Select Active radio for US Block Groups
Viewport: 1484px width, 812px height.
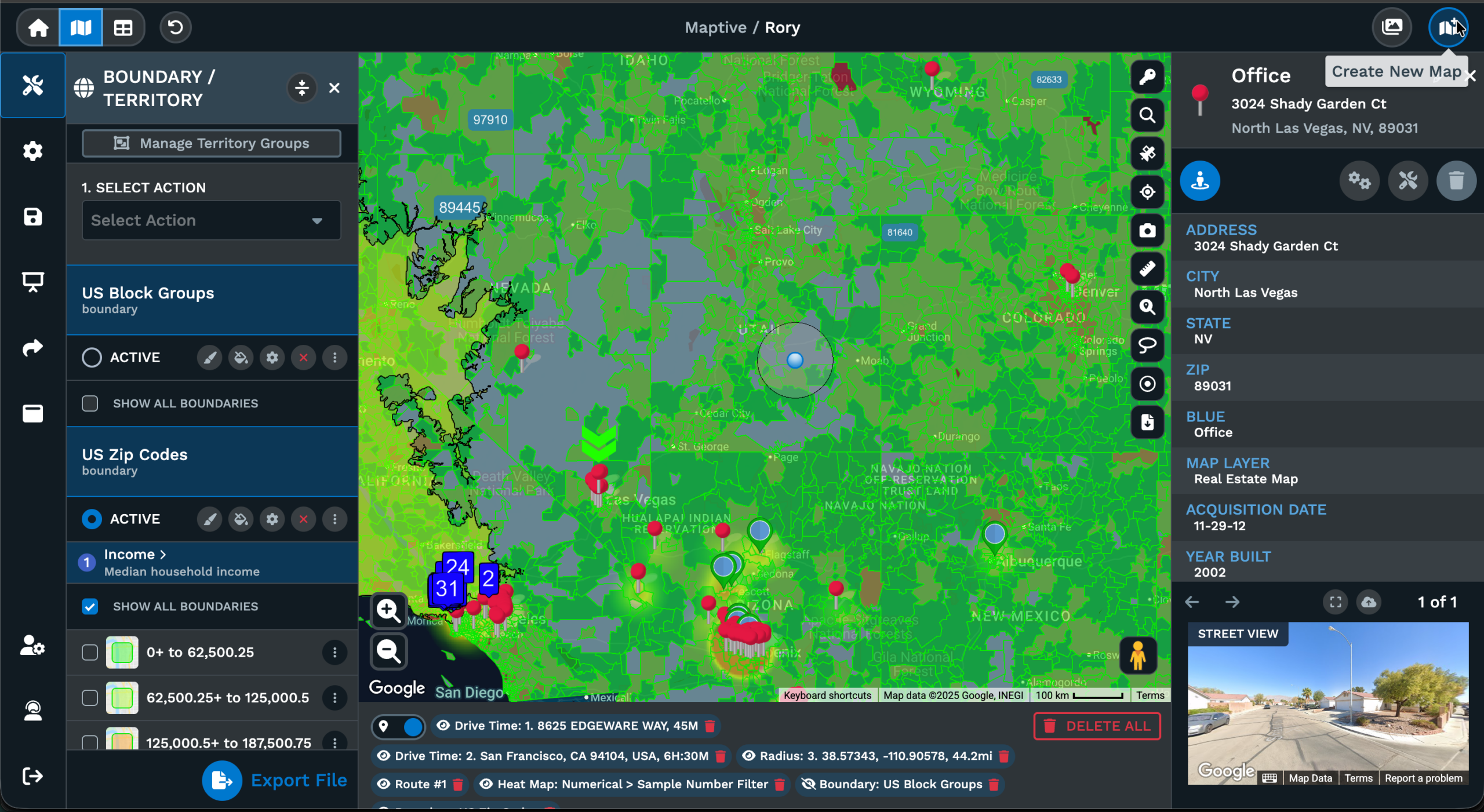(92, 358)
